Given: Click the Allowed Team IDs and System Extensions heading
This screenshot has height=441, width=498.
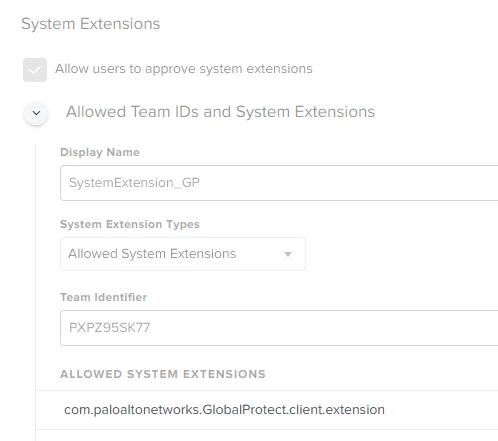Looking at the screenshot, I should (x=220, y=112).
